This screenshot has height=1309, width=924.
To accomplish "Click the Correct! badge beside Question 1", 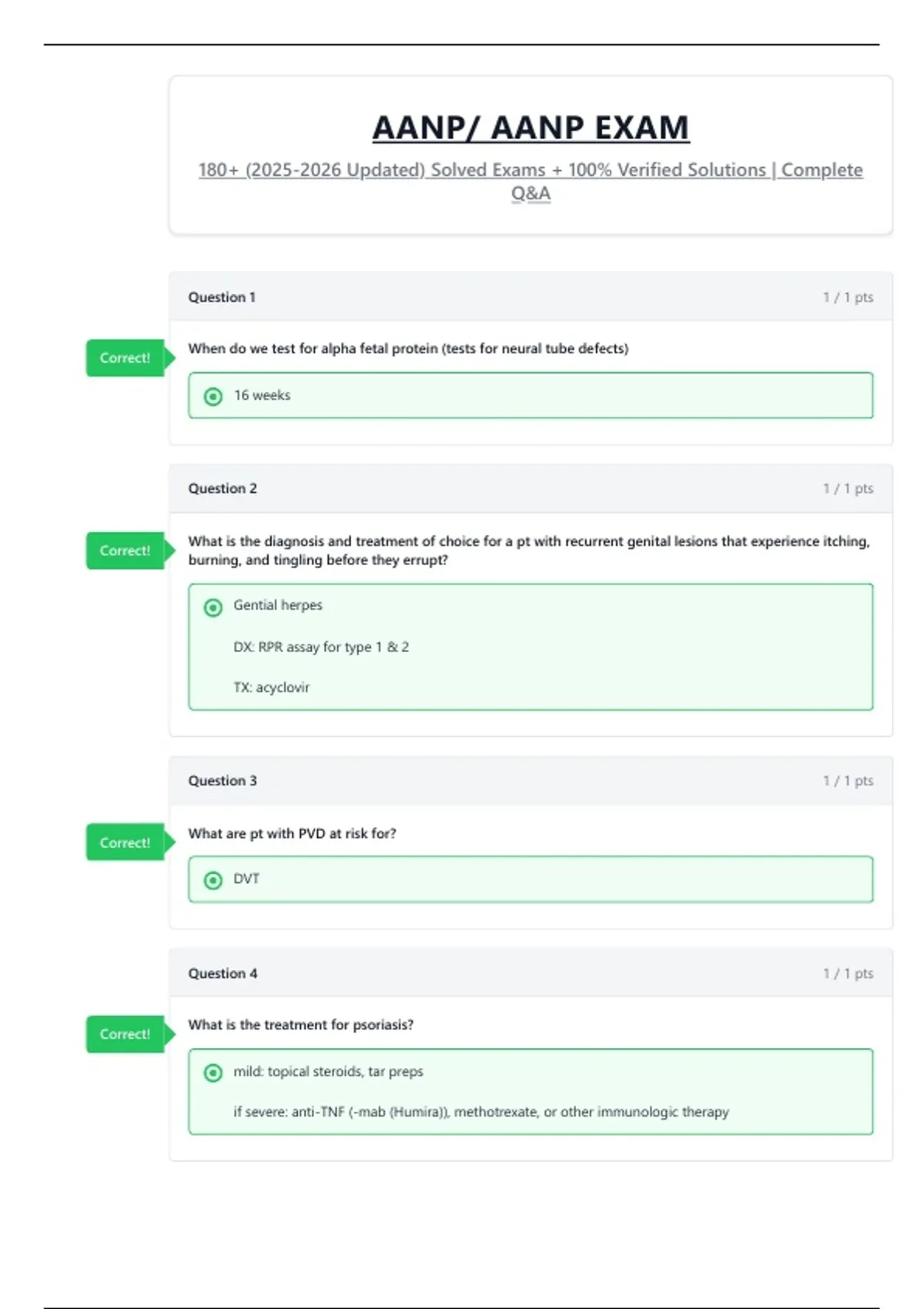I will coord(126,358).
